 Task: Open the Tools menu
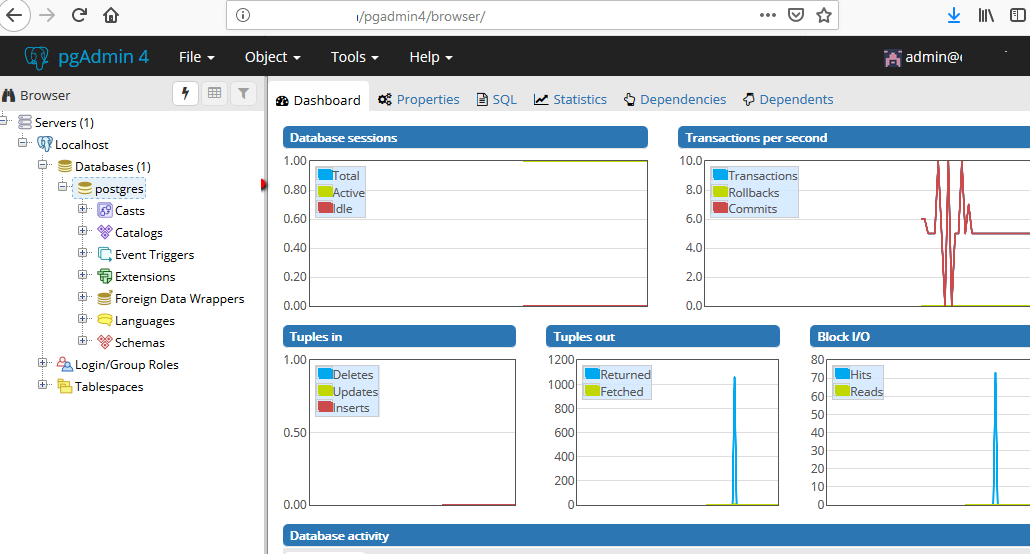[x=354, y=57]
